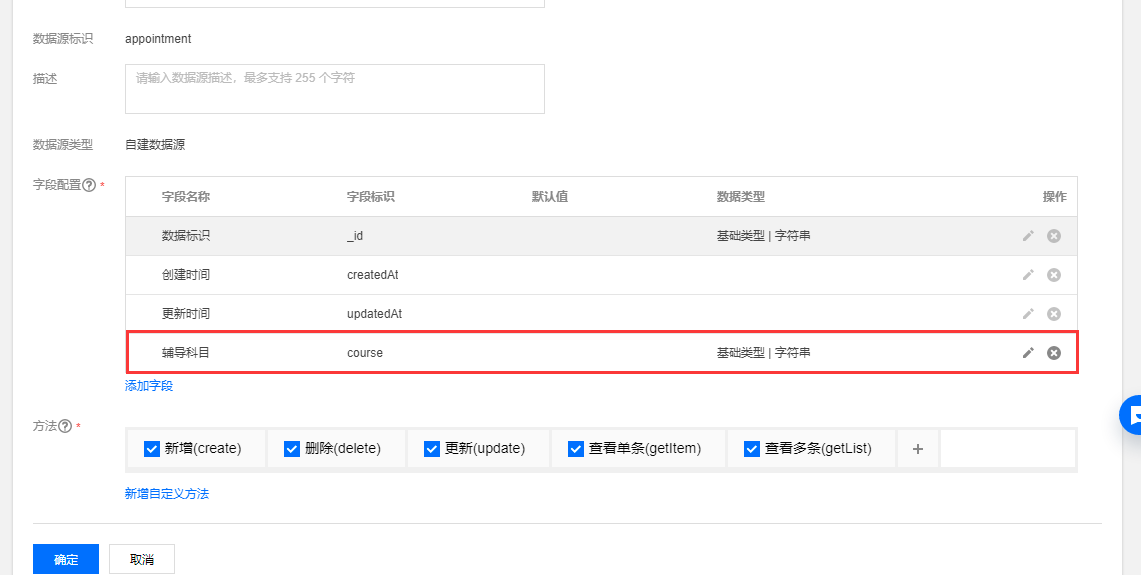Click delete icon on 数据标识 row

click(1053, 236)
